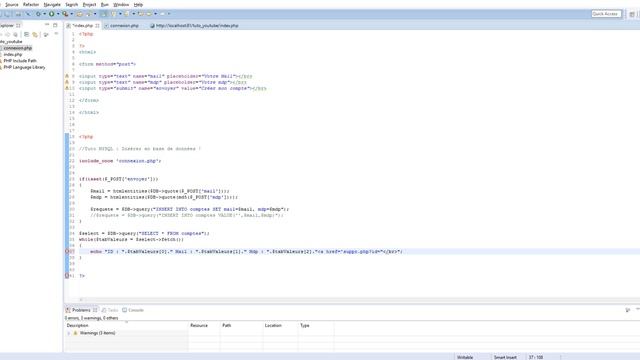
Task: Switch to the index.php editor tab
Action: [x=83, y=25]
